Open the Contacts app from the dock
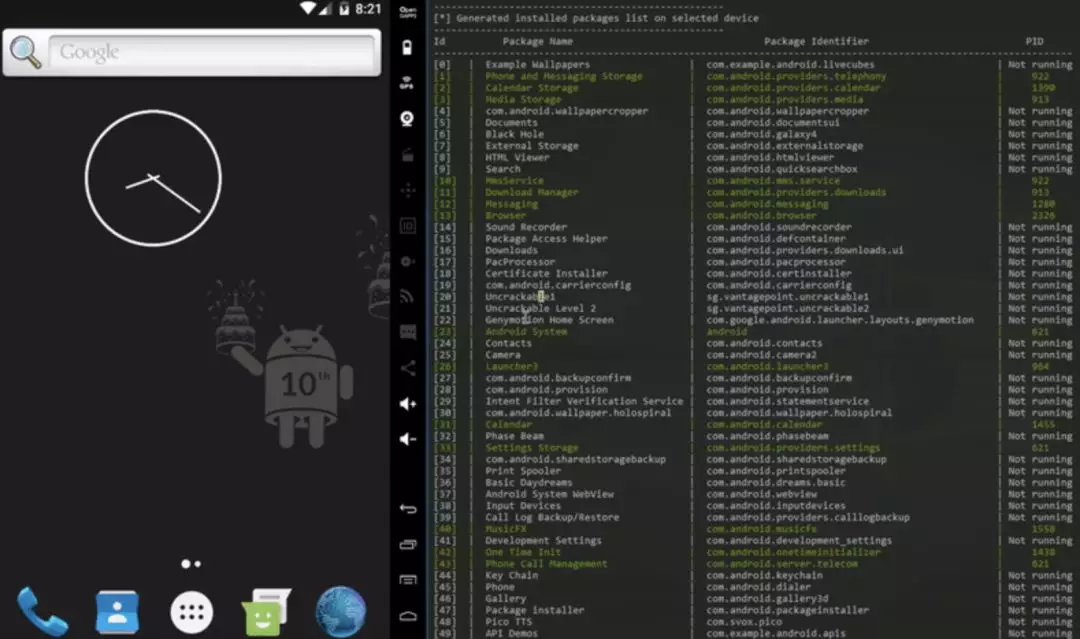Screen dimensions: 1080x639 click(117, 611)
